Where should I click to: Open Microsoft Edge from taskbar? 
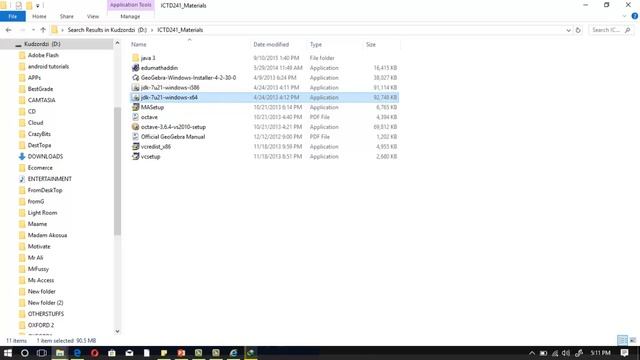tap(77, 353)
